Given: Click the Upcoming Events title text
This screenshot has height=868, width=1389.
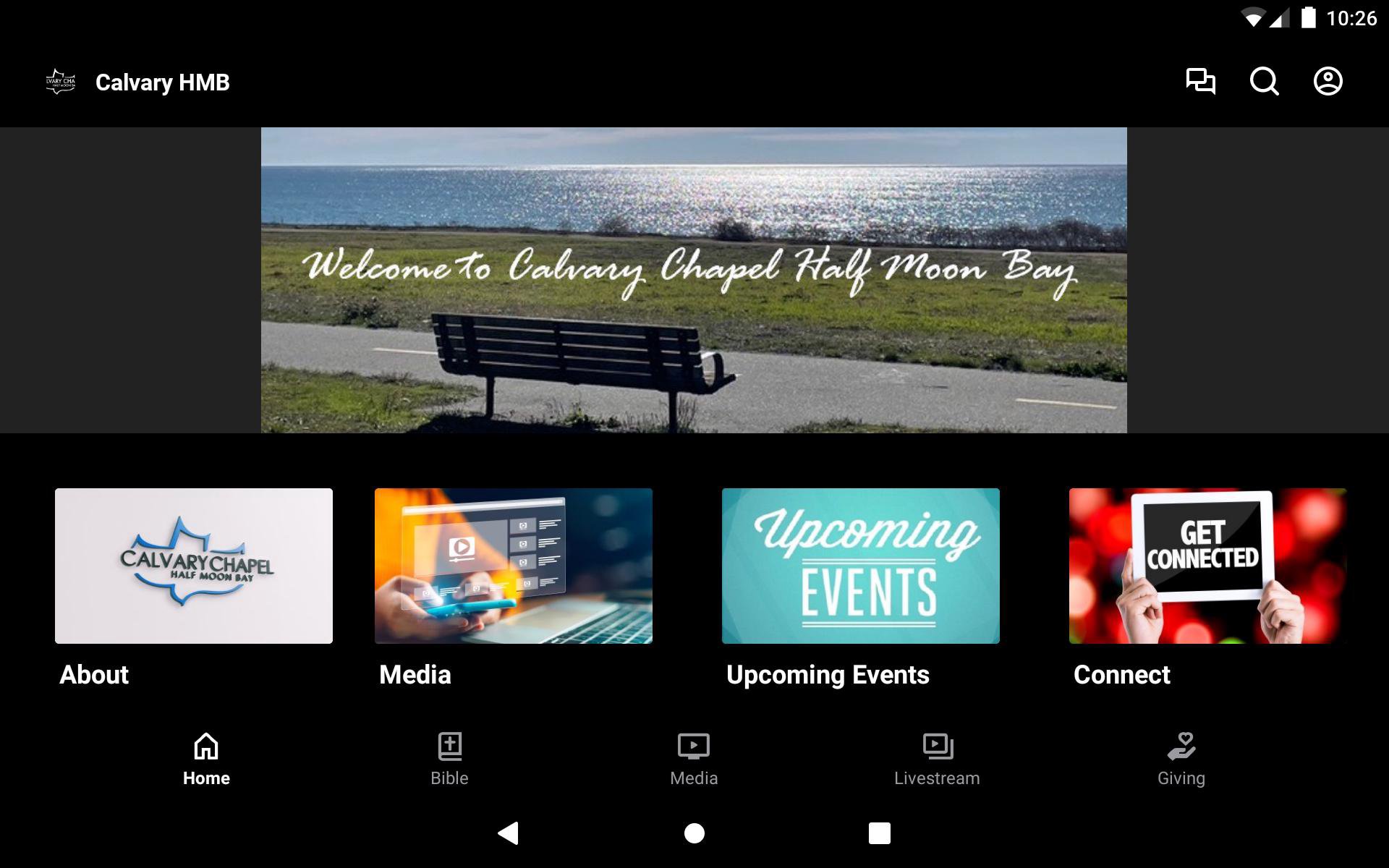Looking at the screenshot, I should [x=828, y=675].
